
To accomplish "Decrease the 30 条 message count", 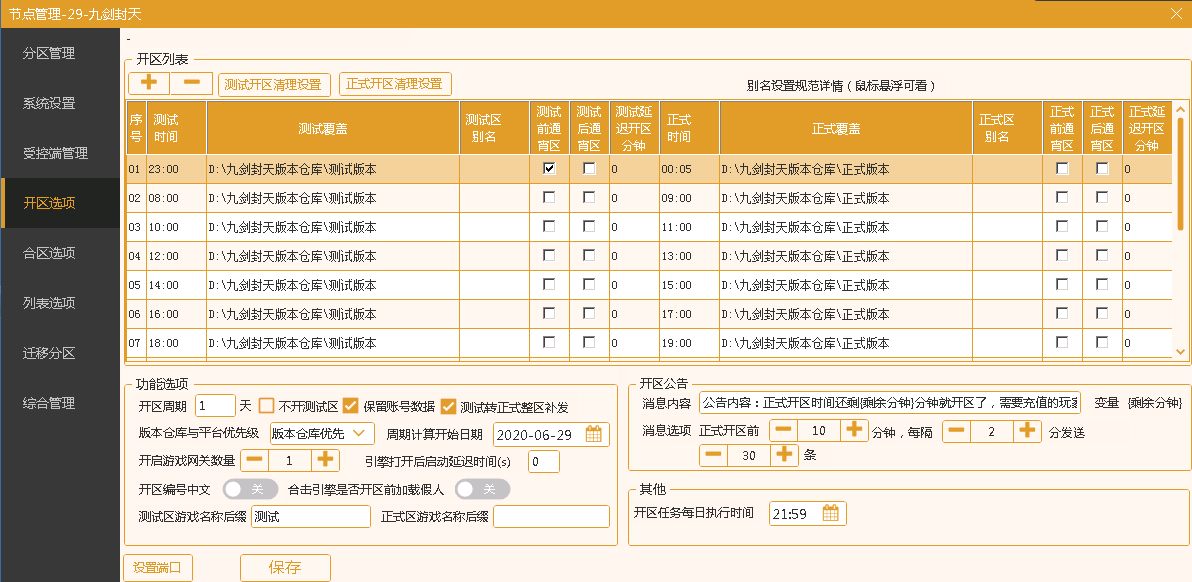I will click(713, 456).
